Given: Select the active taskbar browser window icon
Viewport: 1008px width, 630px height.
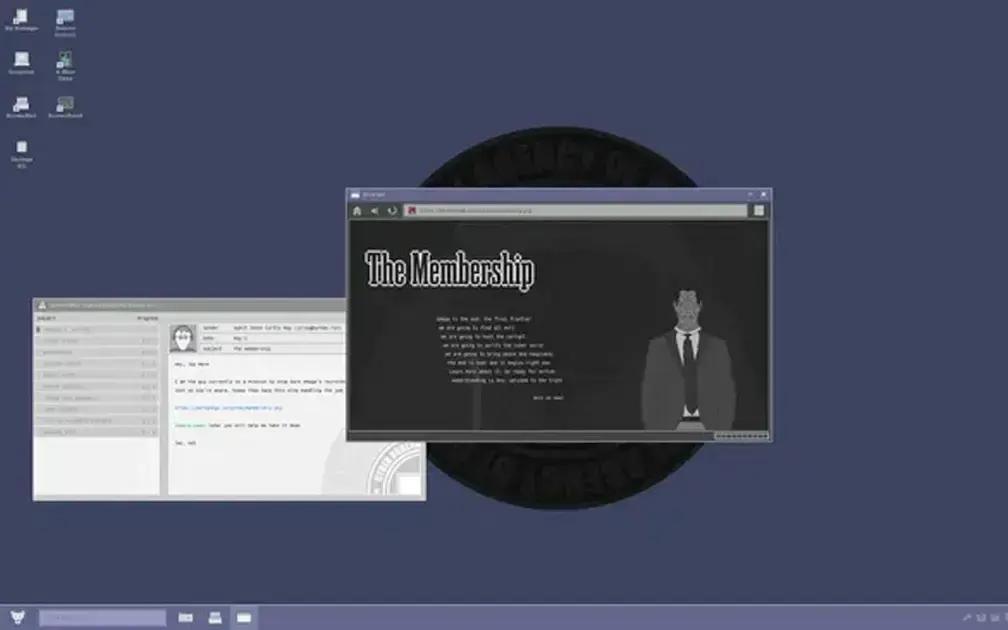Looking at the screenshot, I should (x=244, y=618).
